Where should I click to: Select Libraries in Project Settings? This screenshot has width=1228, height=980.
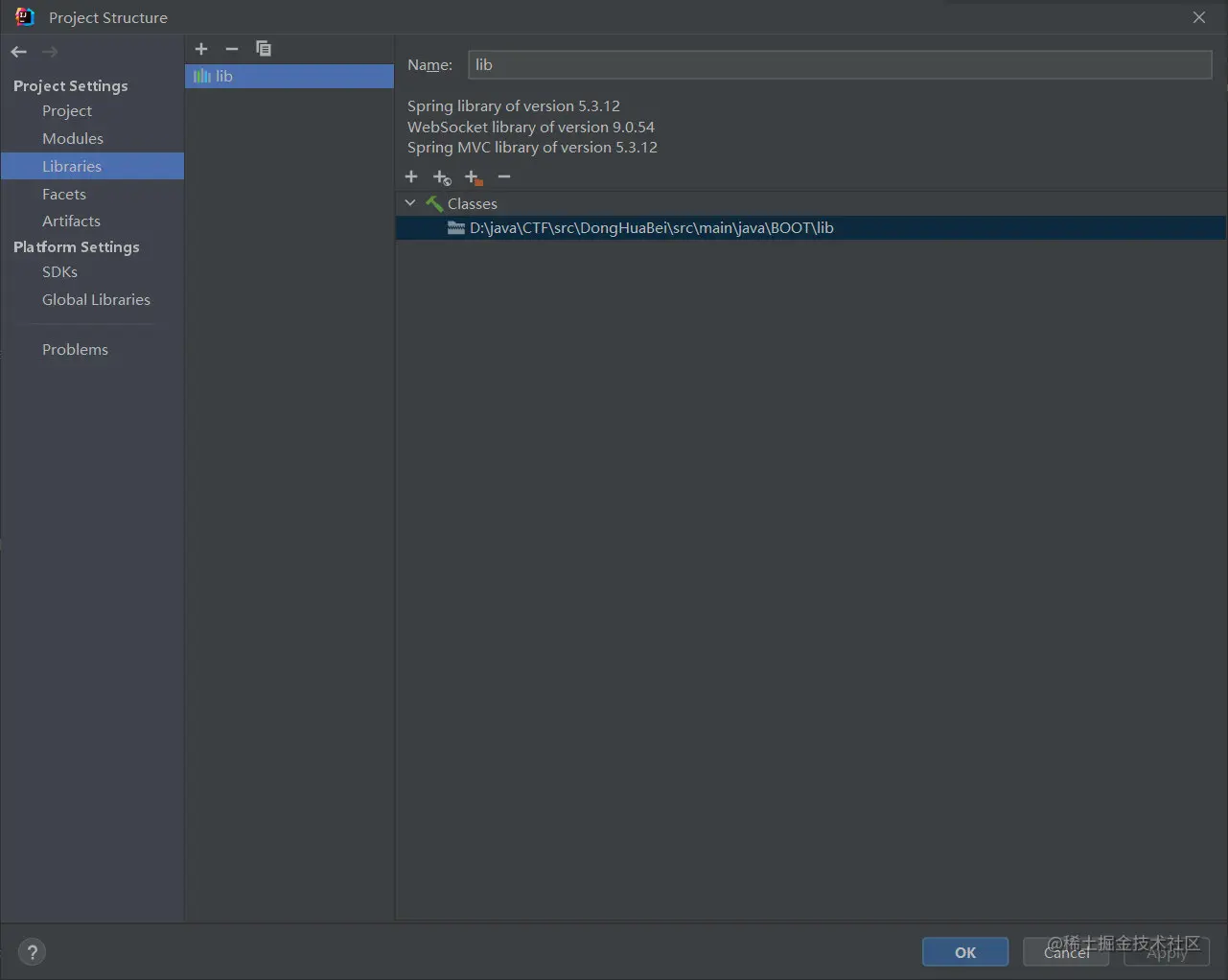click(92, 166)
